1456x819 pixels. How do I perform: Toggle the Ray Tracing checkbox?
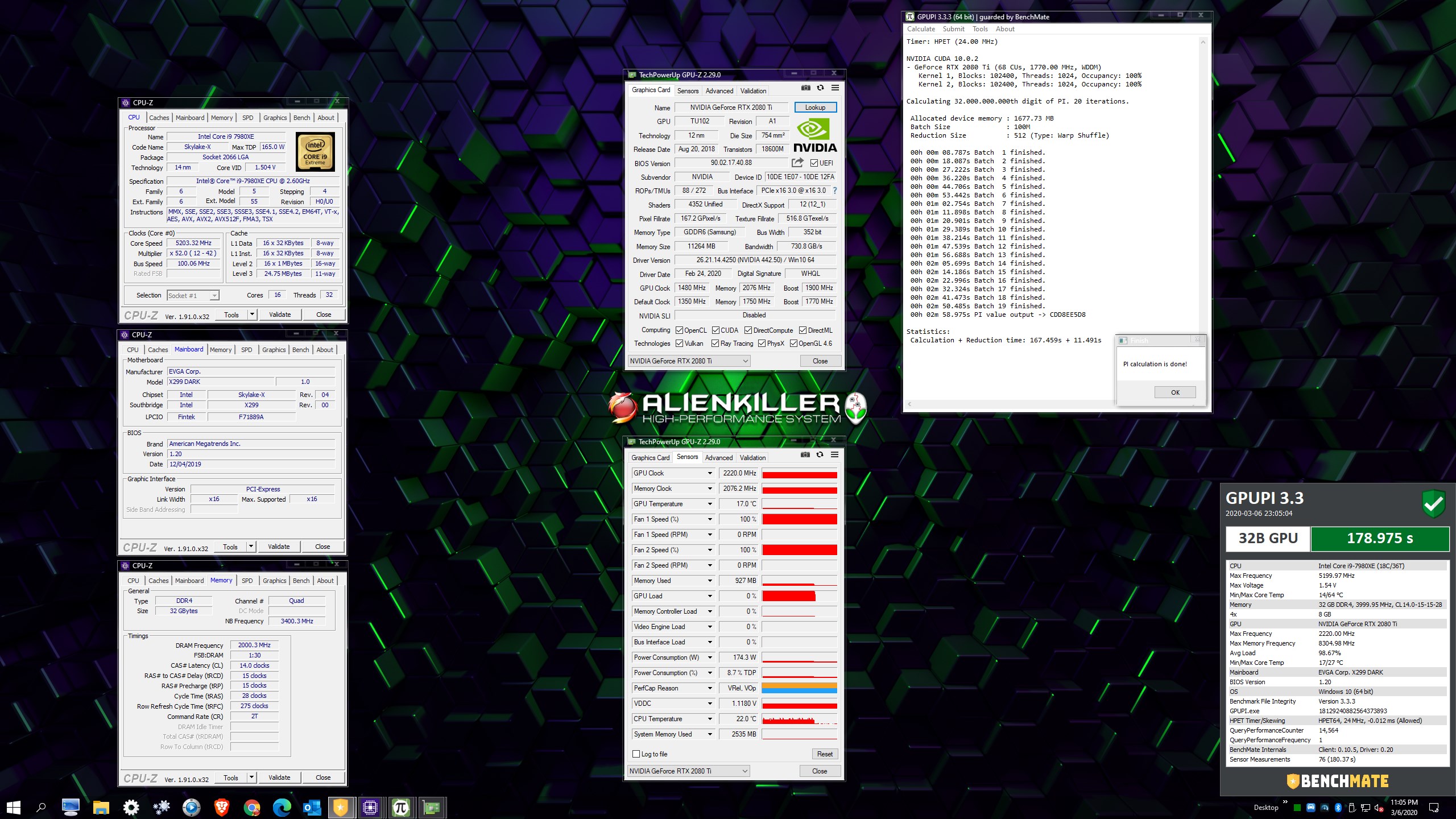pos(715,344)
